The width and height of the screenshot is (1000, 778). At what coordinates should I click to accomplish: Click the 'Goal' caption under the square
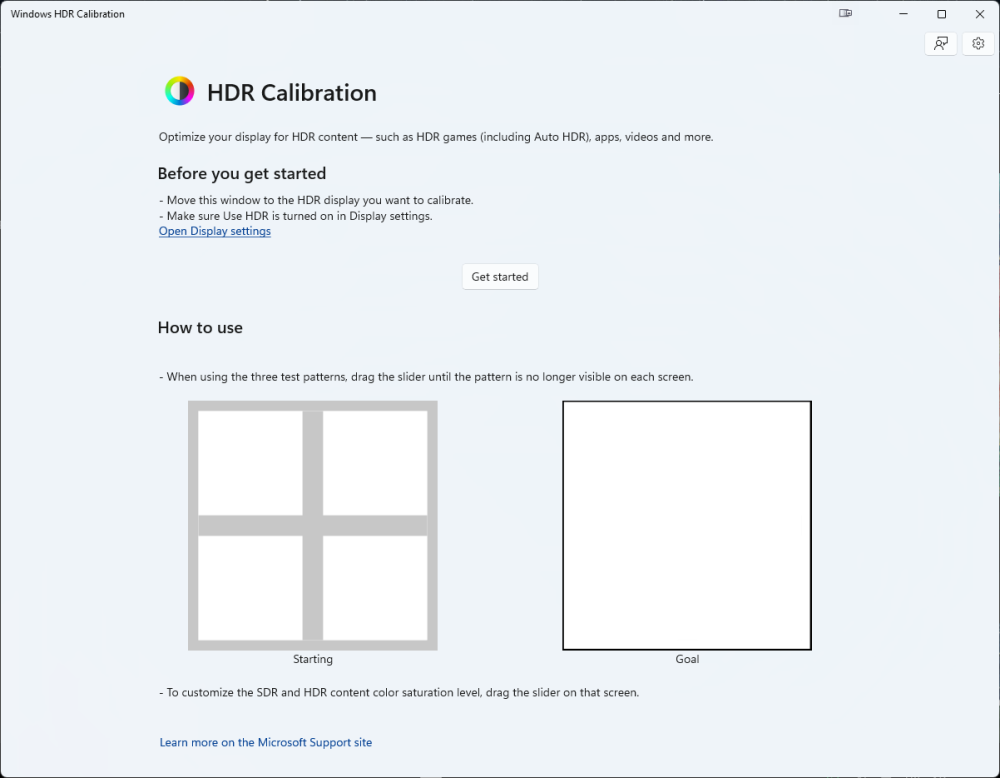pyautogui.click(x=687, y=659)
